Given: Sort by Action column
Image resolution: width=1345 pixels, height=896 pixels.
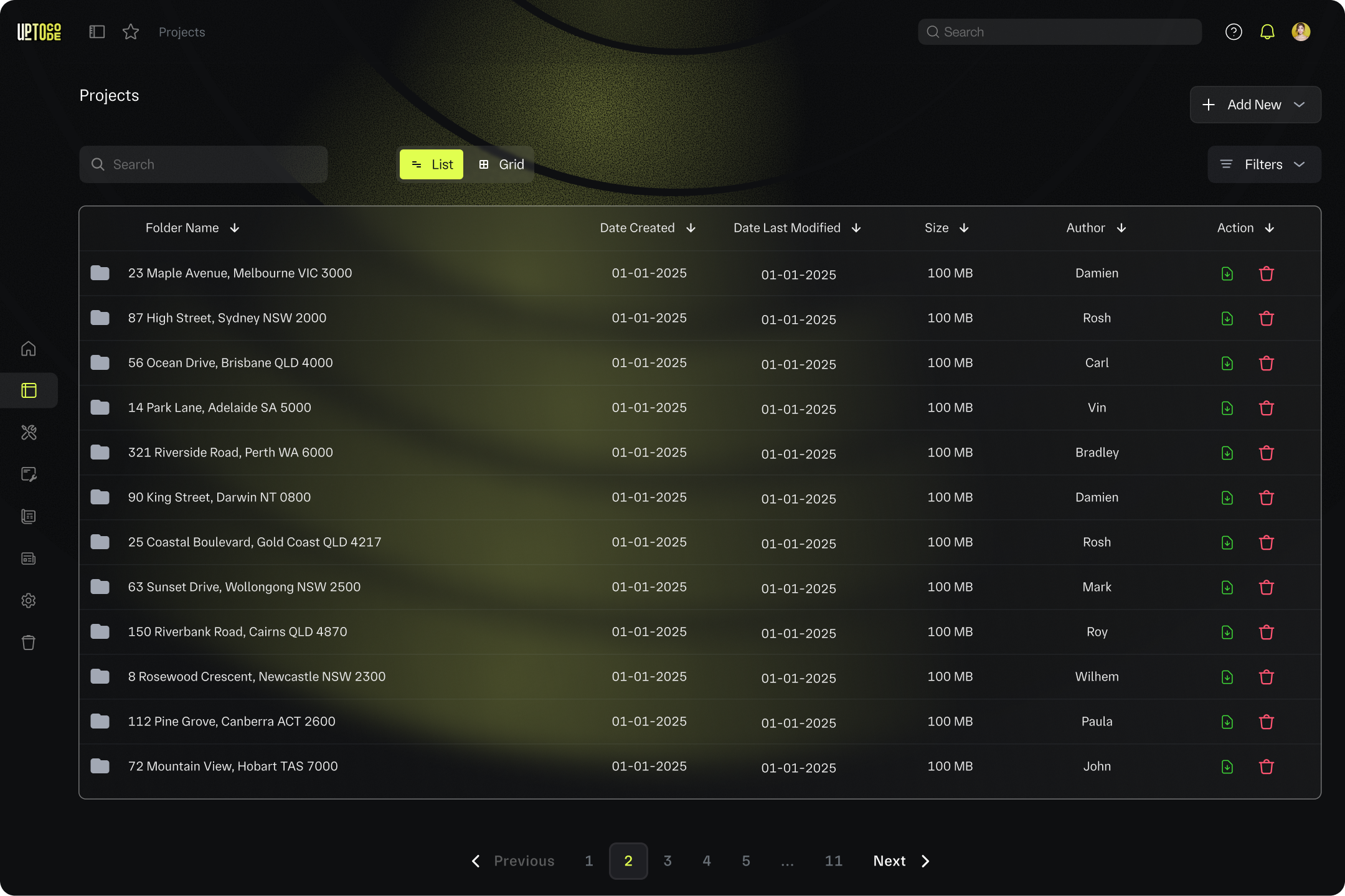Looking at the screenshot, I should pyautogui.click(x=1245, y=228).
